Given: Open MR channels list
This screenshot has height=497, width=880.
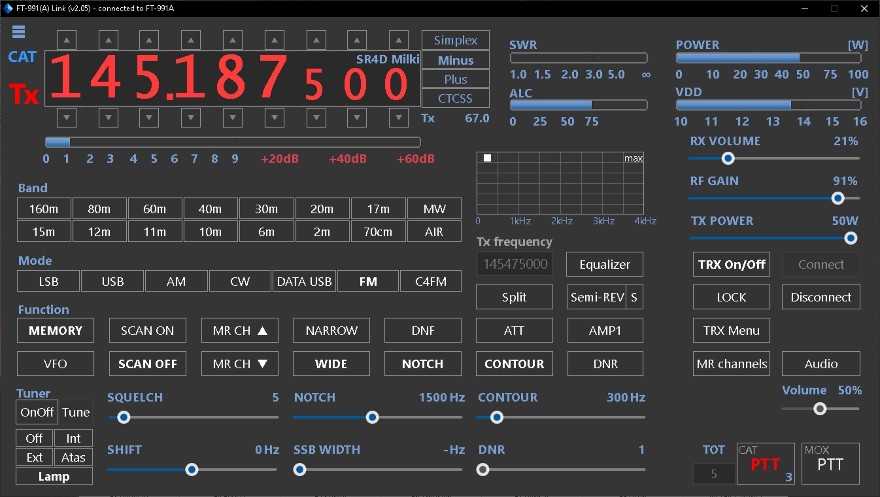Looking at the screenshot, I should 731,363.
